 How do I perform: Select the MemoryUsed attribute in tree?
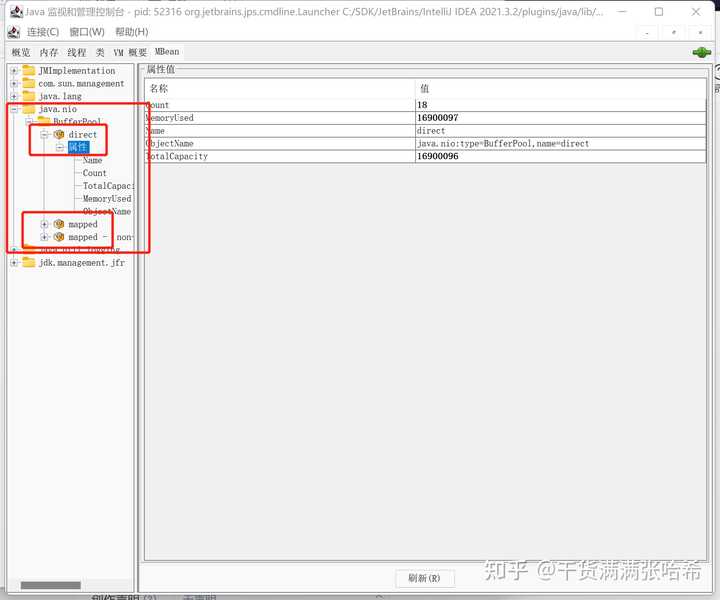pos(107,199)
